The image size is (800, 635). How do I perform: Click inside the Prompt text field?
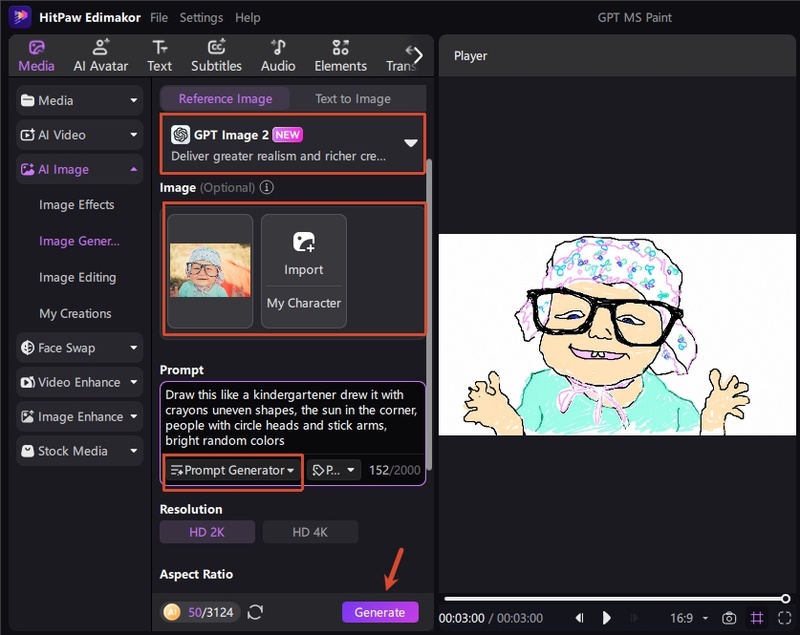coord(292,418)
